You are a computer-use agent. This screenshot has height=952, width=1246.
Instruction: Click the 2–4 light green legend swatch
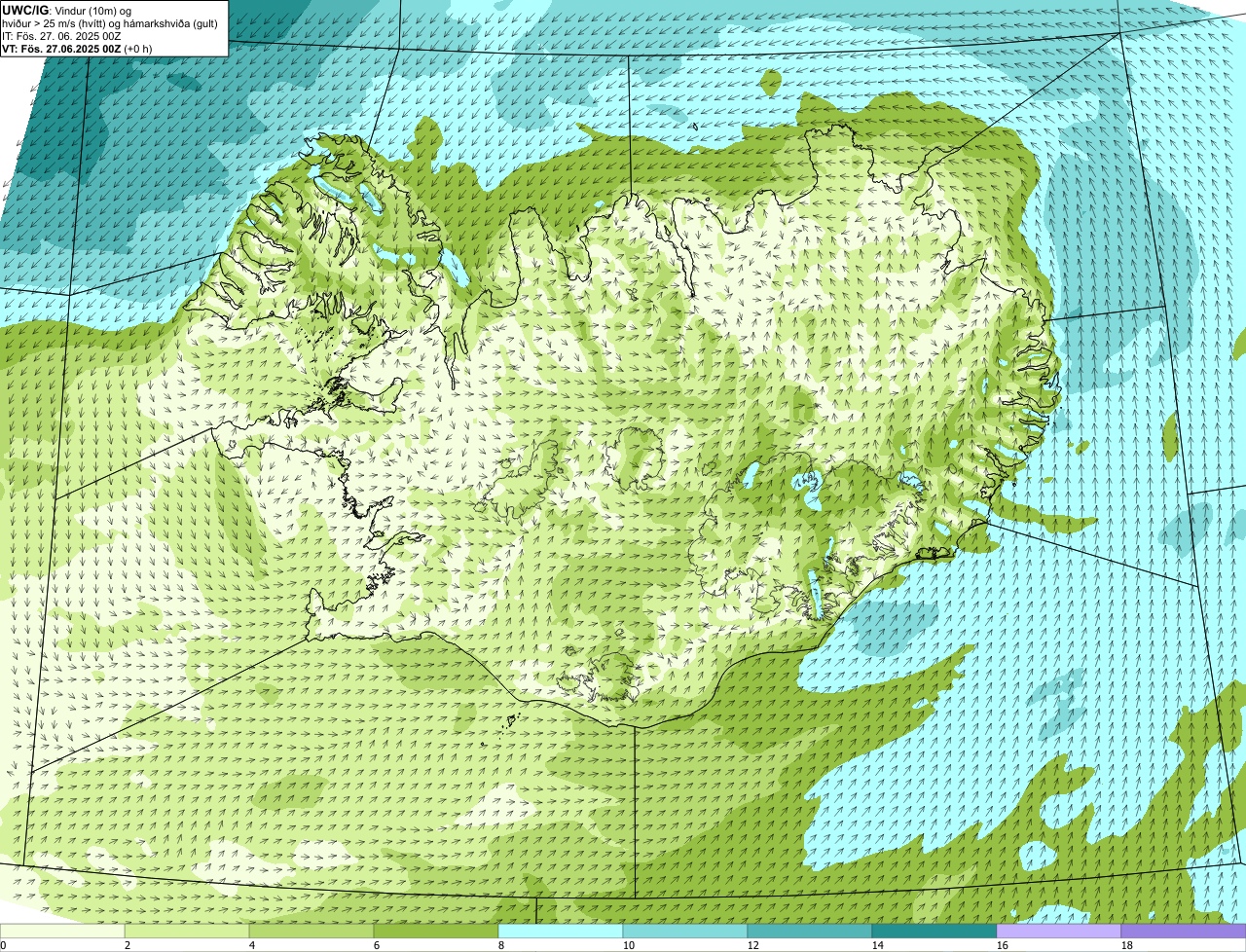pyautogui.click(x=187, y=932)
